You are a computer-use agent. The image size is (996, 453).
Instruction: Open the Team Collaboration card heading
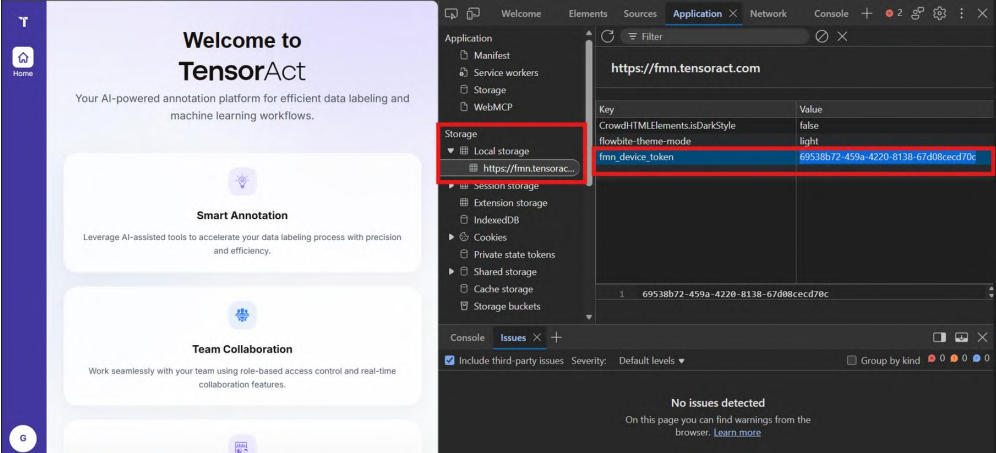[242, 349]
